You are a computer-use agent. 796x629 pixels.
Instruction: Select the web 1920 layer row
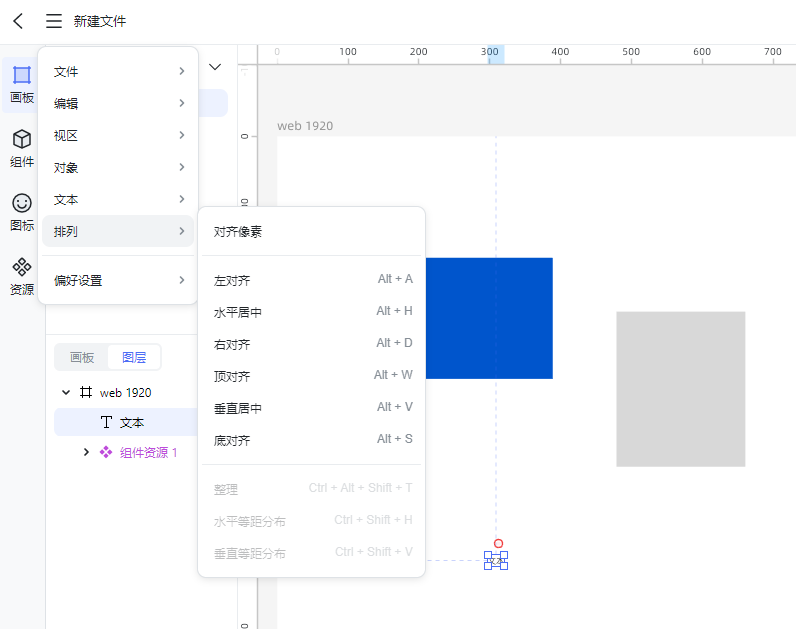(x=126, y=392)
